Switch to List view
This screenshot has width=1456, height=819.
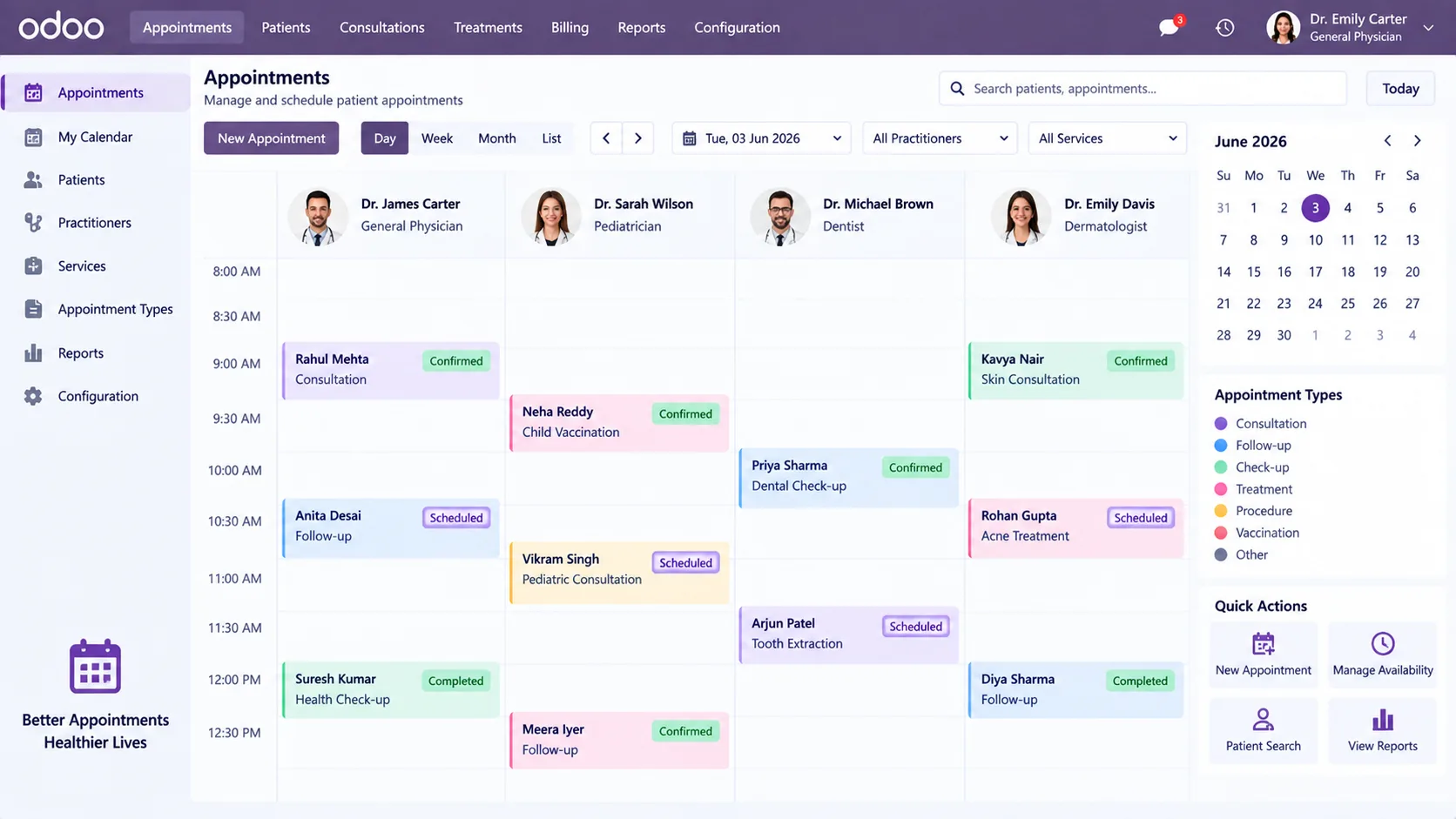(551, 138)
